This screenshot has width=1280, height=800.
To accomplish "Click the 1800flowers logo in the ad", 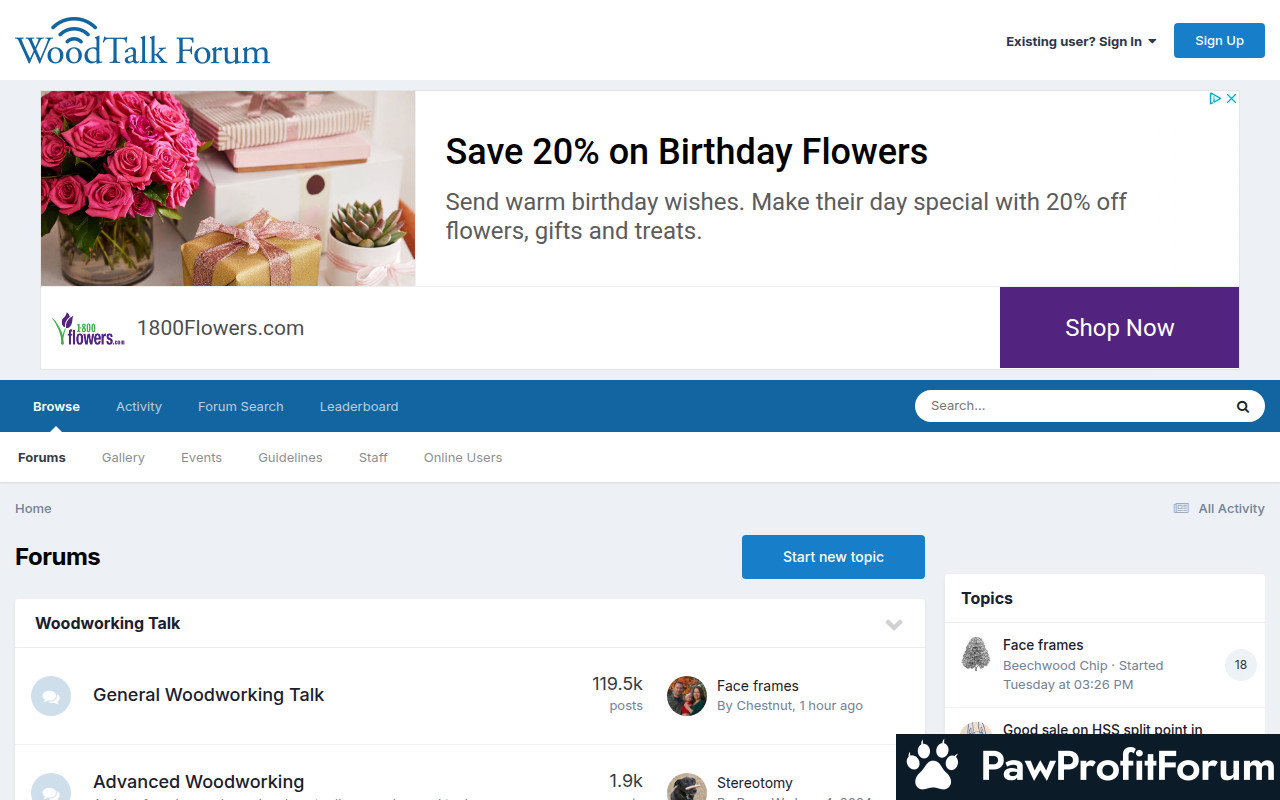I will point(88,329).
